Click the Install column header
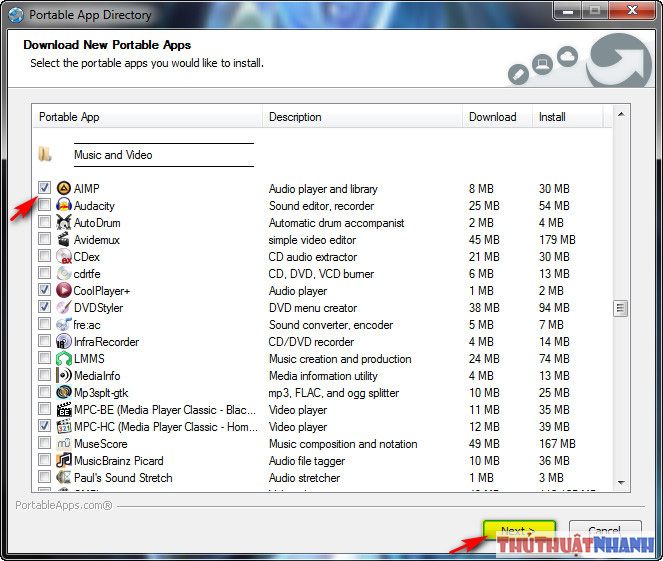This screenshot has width=663, height=561. coord(567,117)
